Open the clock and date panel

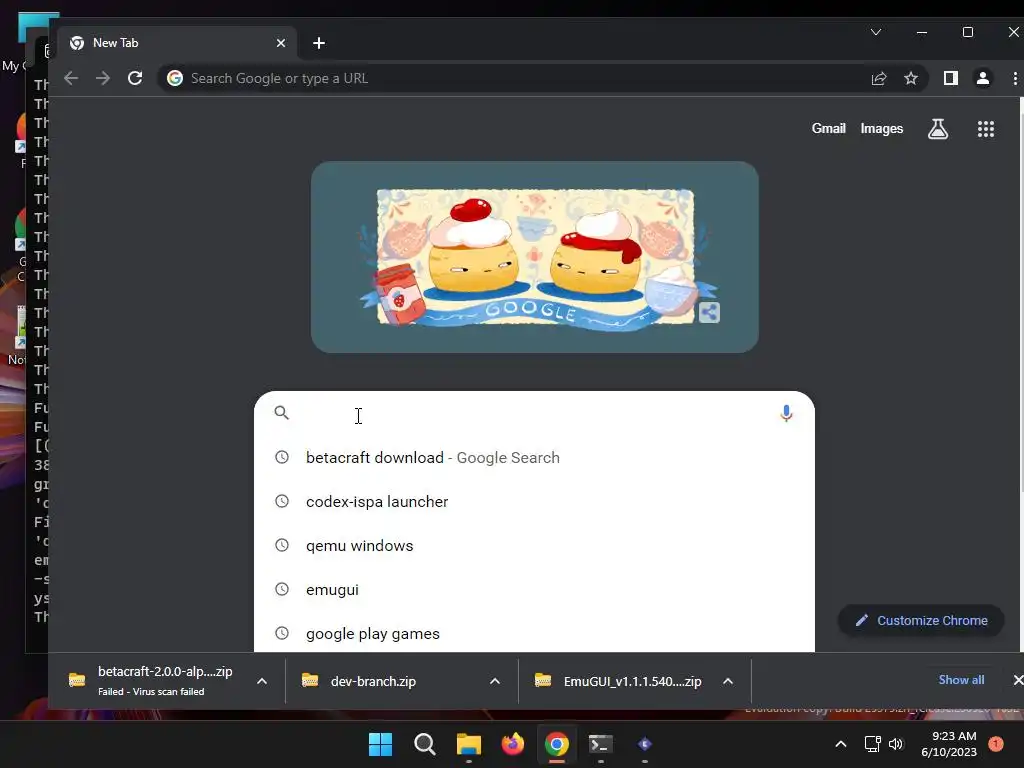click(x=948, y=744)
